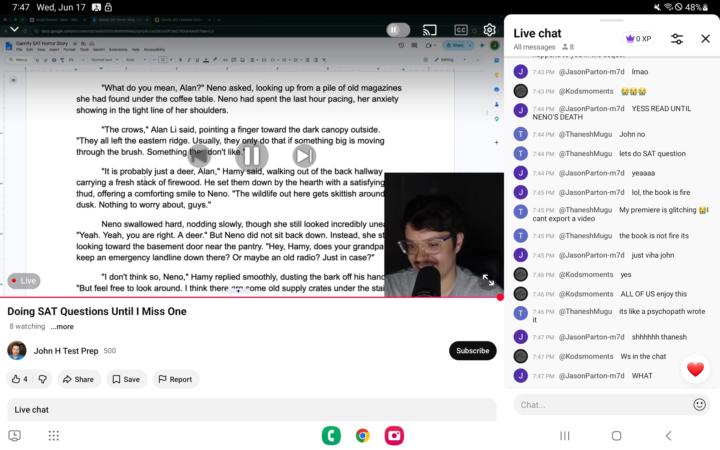Viewport: 720px width, 450px height.
Task: Open the video settings gear
Action: 489,30
